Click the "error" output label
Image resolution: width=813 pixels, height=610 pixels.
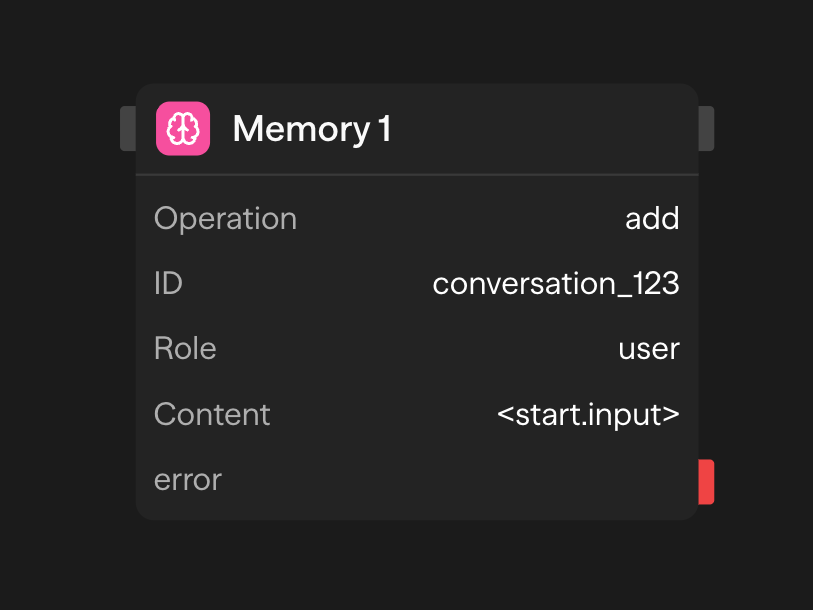pyautogui.click(x=188, y=480)
